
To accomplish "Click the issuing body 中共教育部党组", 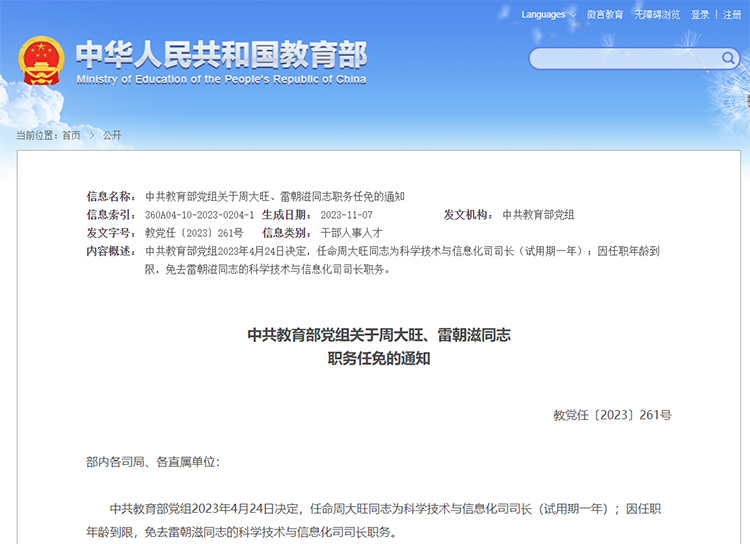I will (538, 215).
